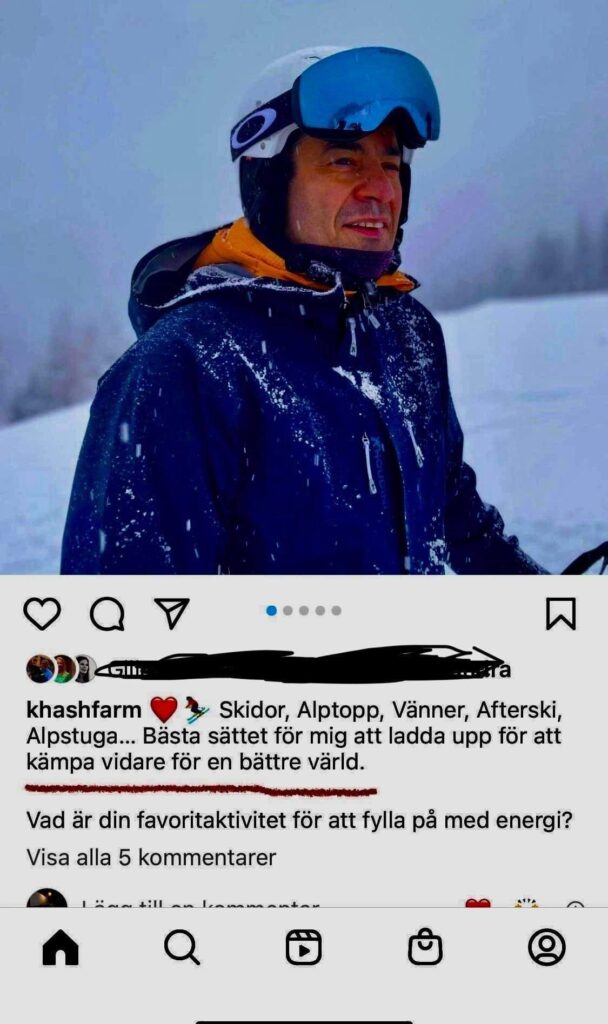Tap the caption question about favoritaktivitet
The width and height of the screenshot is (608, 1024).
tap(299, 820)
